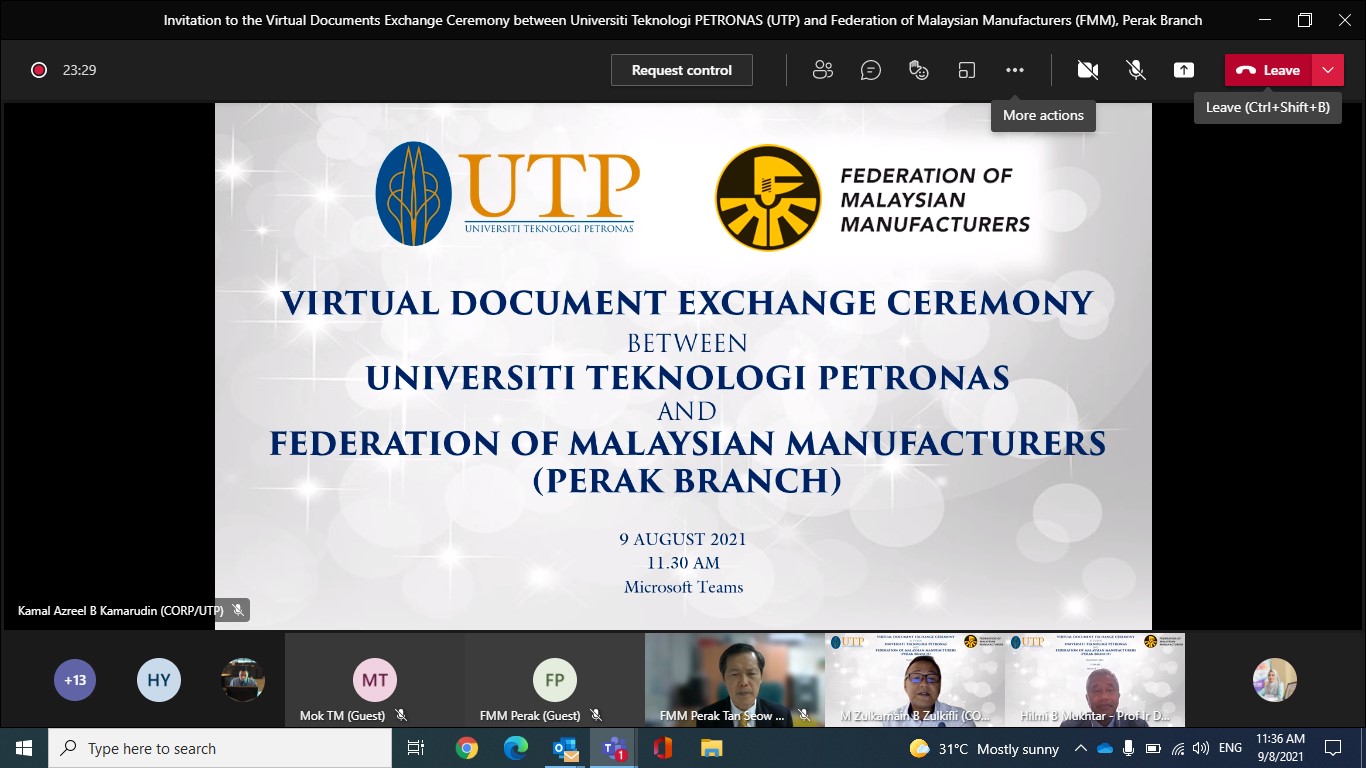
Task: Open Google Chrome from taskbar
Action: tap(467, 748)
